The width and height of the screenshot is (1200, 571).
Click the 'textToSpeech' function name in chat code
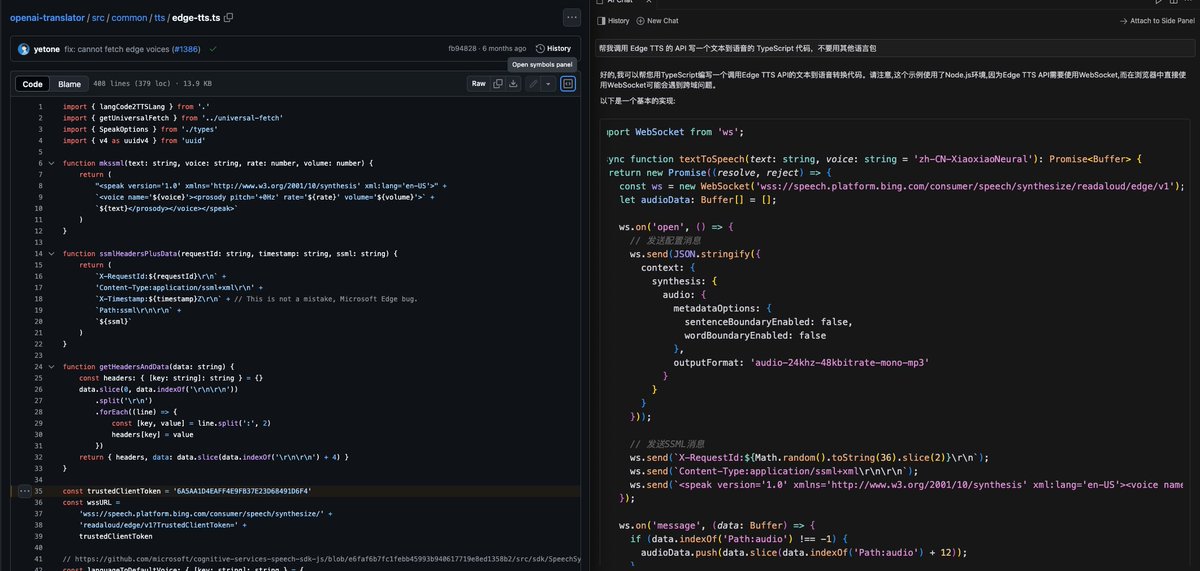click(713, 159)
